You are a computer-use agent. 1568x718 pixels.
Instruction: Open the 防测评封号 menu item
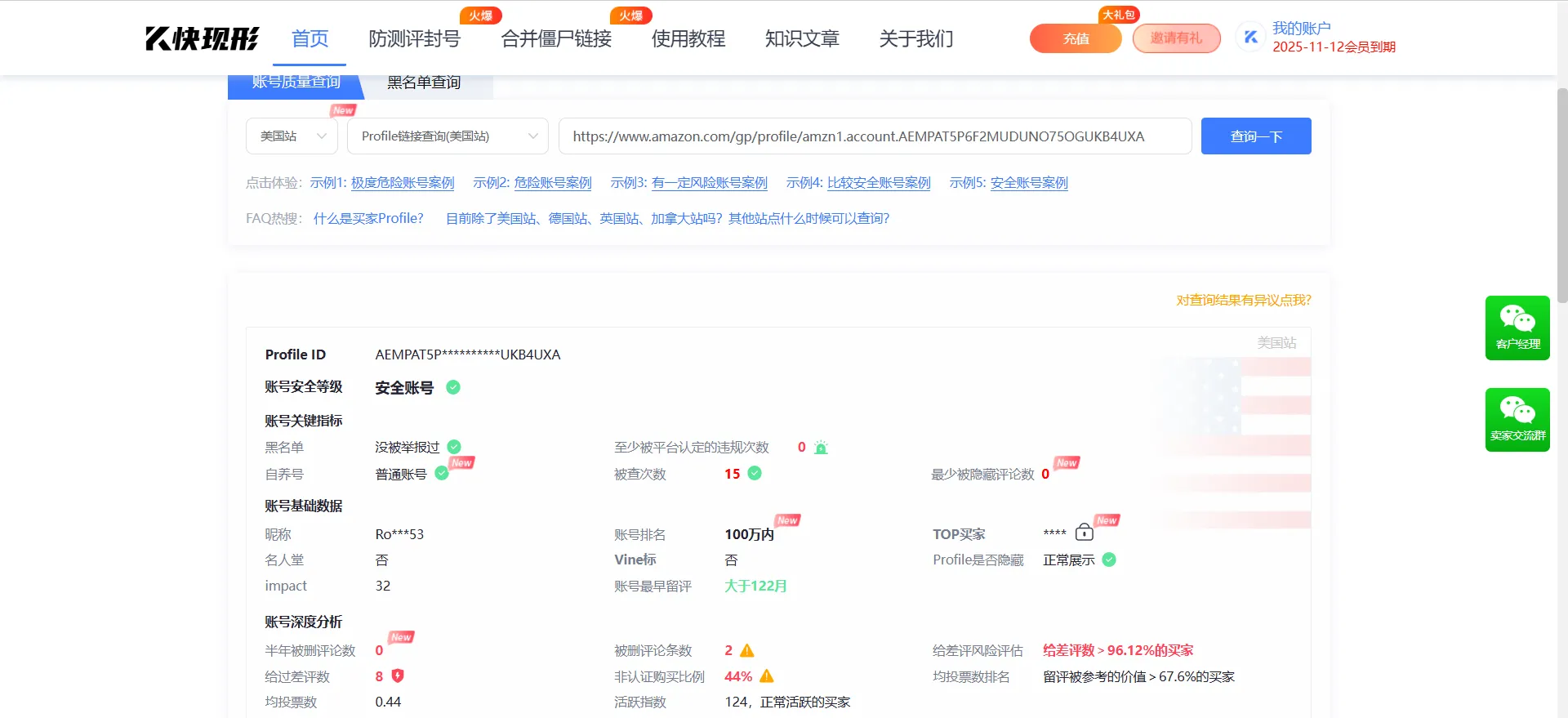click(414, 38)
